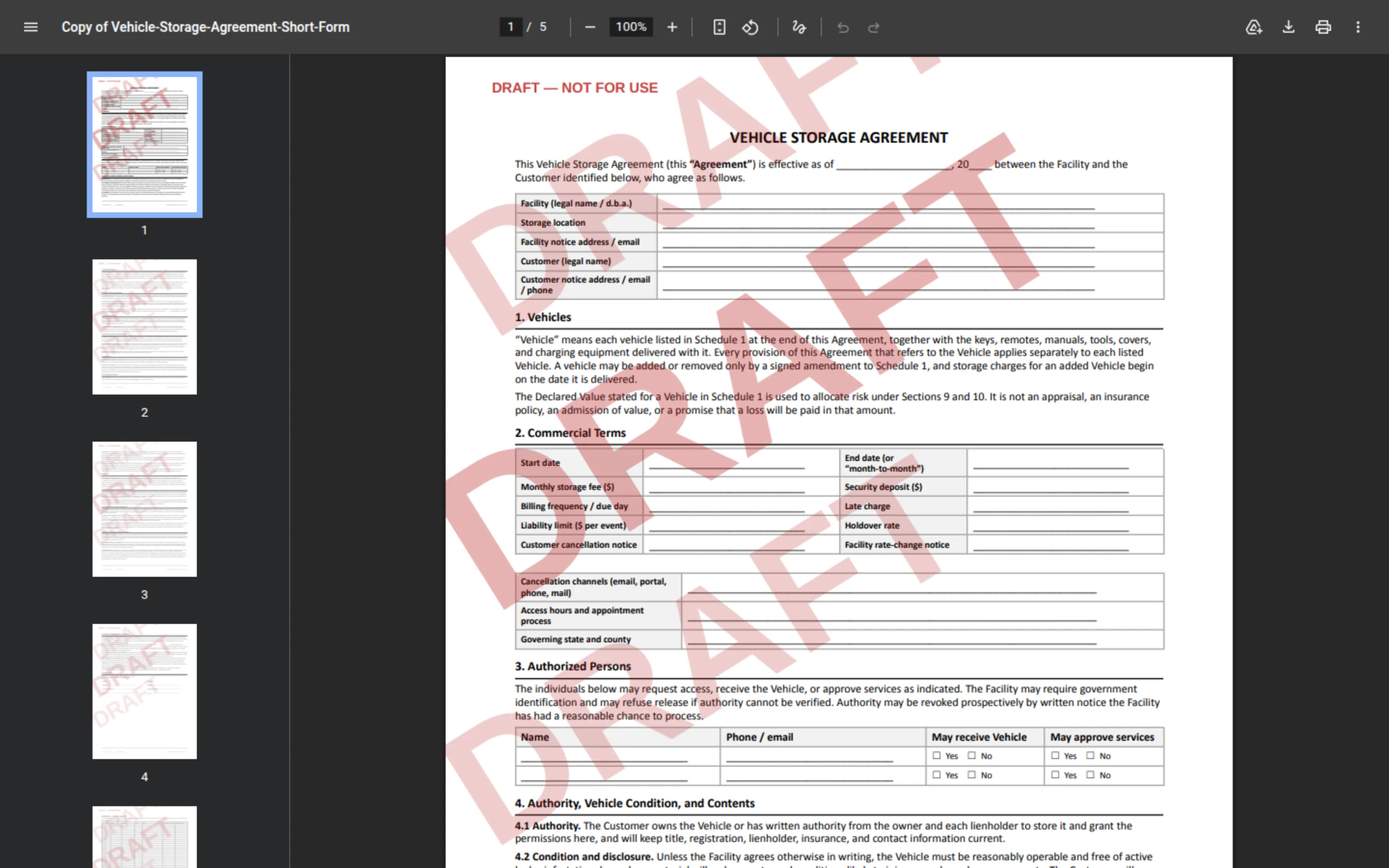Click the undo arrow
1389x868 pixels.
point(843,27)
